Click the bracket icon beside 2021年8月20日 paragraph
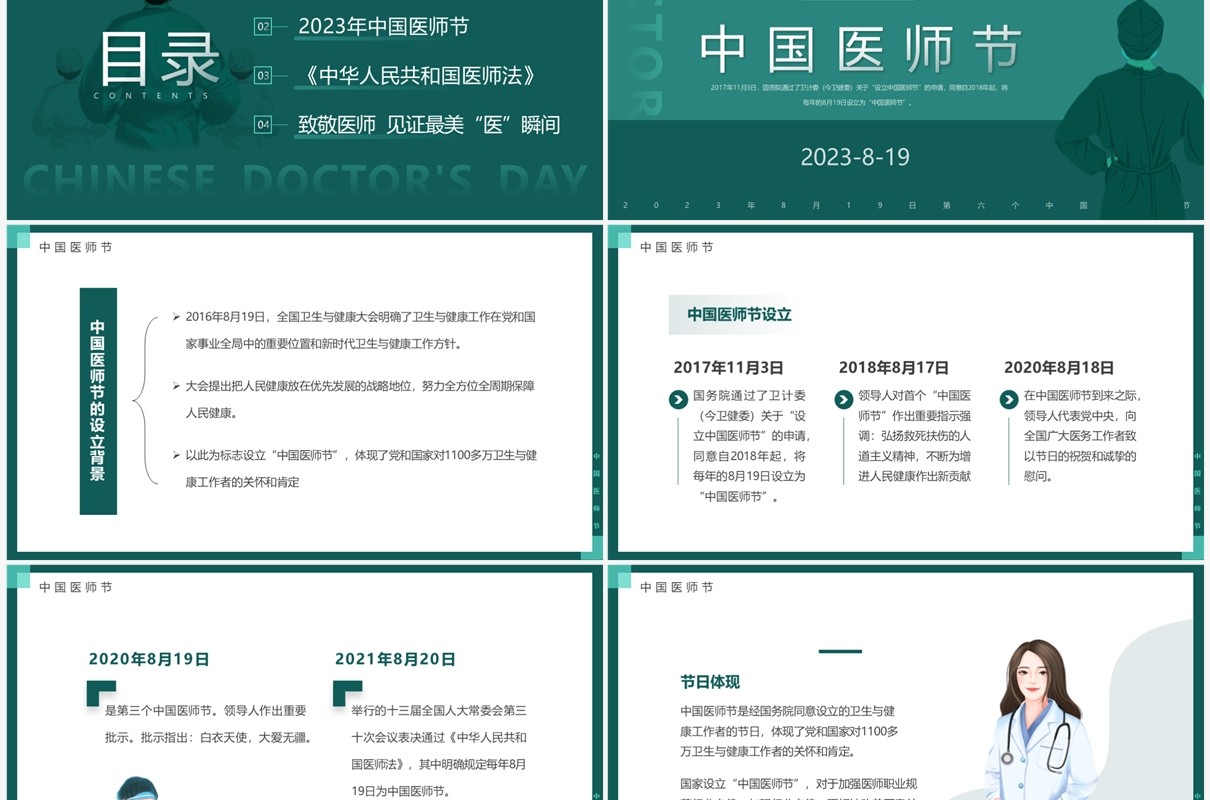This screenshot has height=800, width=1210. tap(346, 693)
